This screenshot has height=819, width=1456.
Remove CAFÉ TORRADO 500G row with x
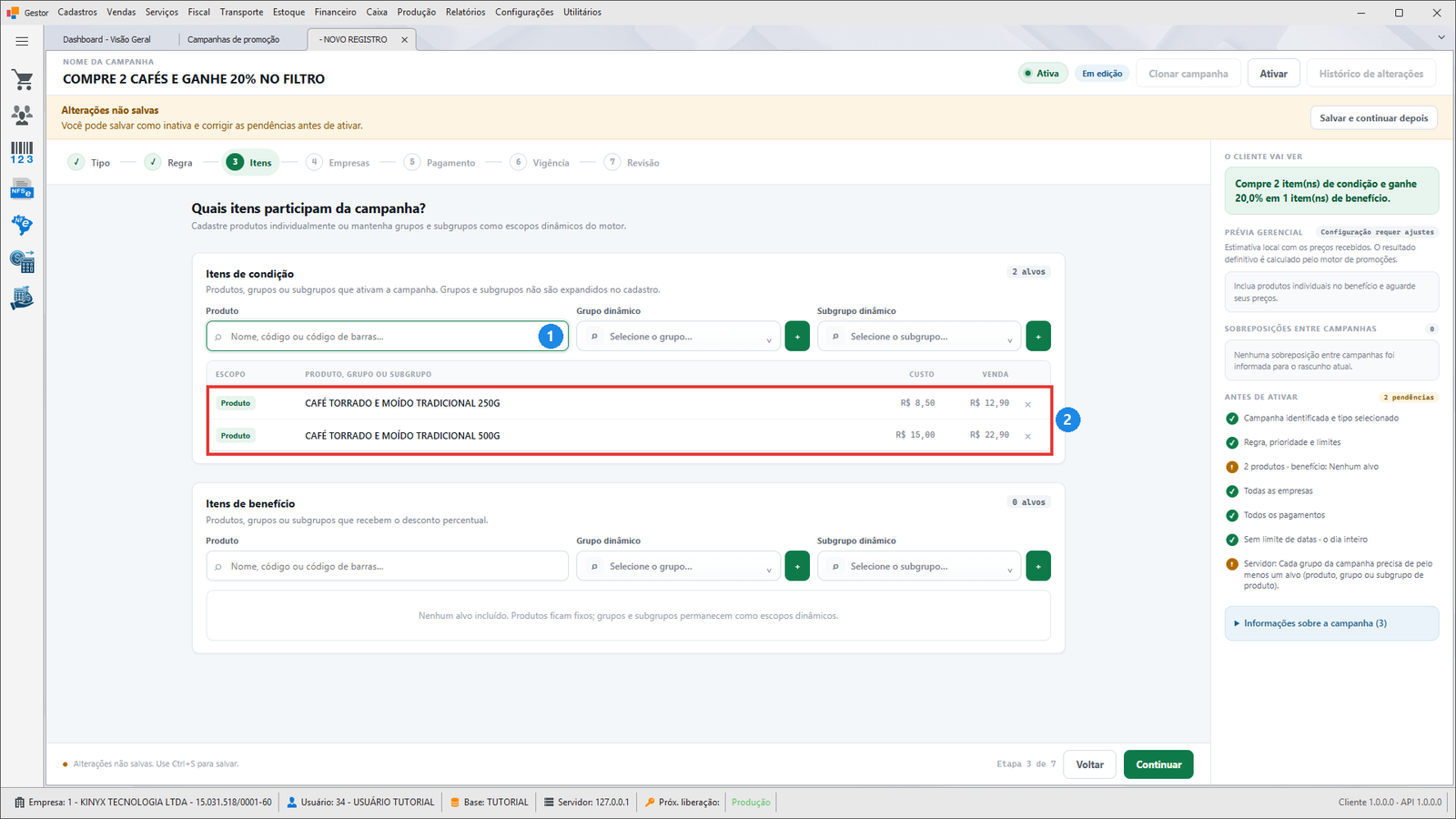tap(1028, 437)
